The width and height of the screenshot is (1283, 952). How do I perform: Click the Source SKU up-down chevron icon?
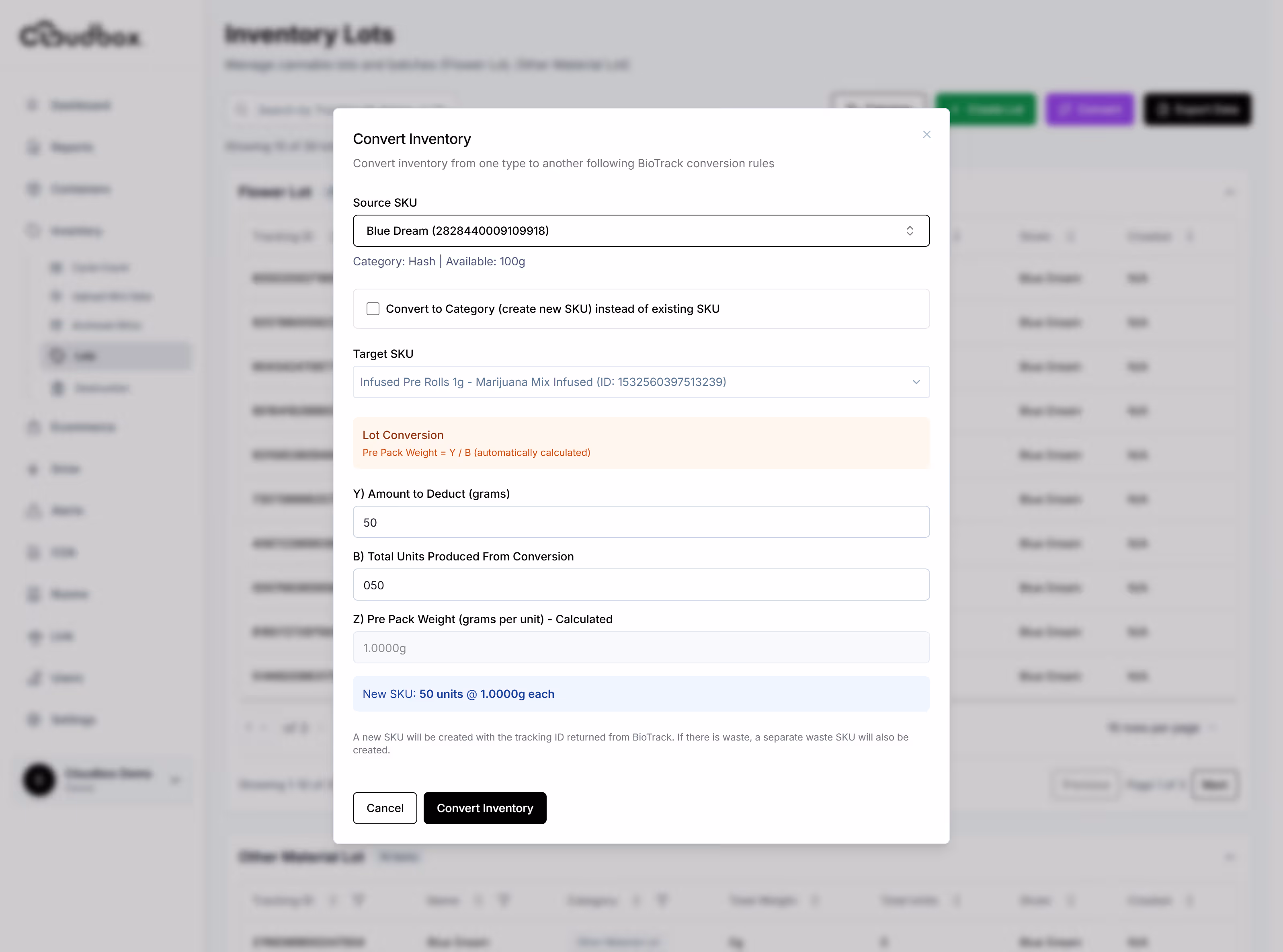910,230
